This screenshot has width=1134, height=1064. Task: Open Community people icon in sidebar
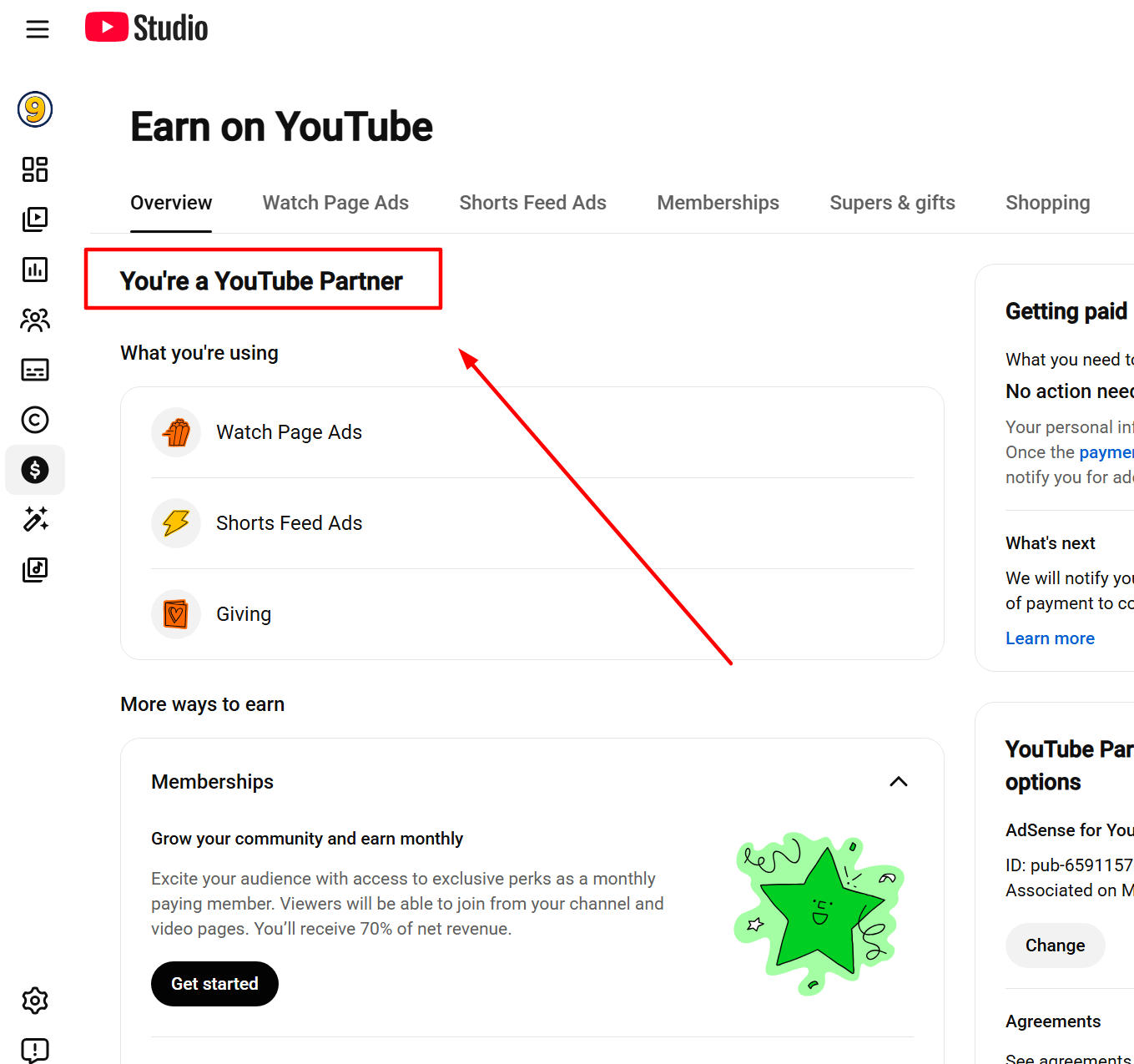coord(35,320)
